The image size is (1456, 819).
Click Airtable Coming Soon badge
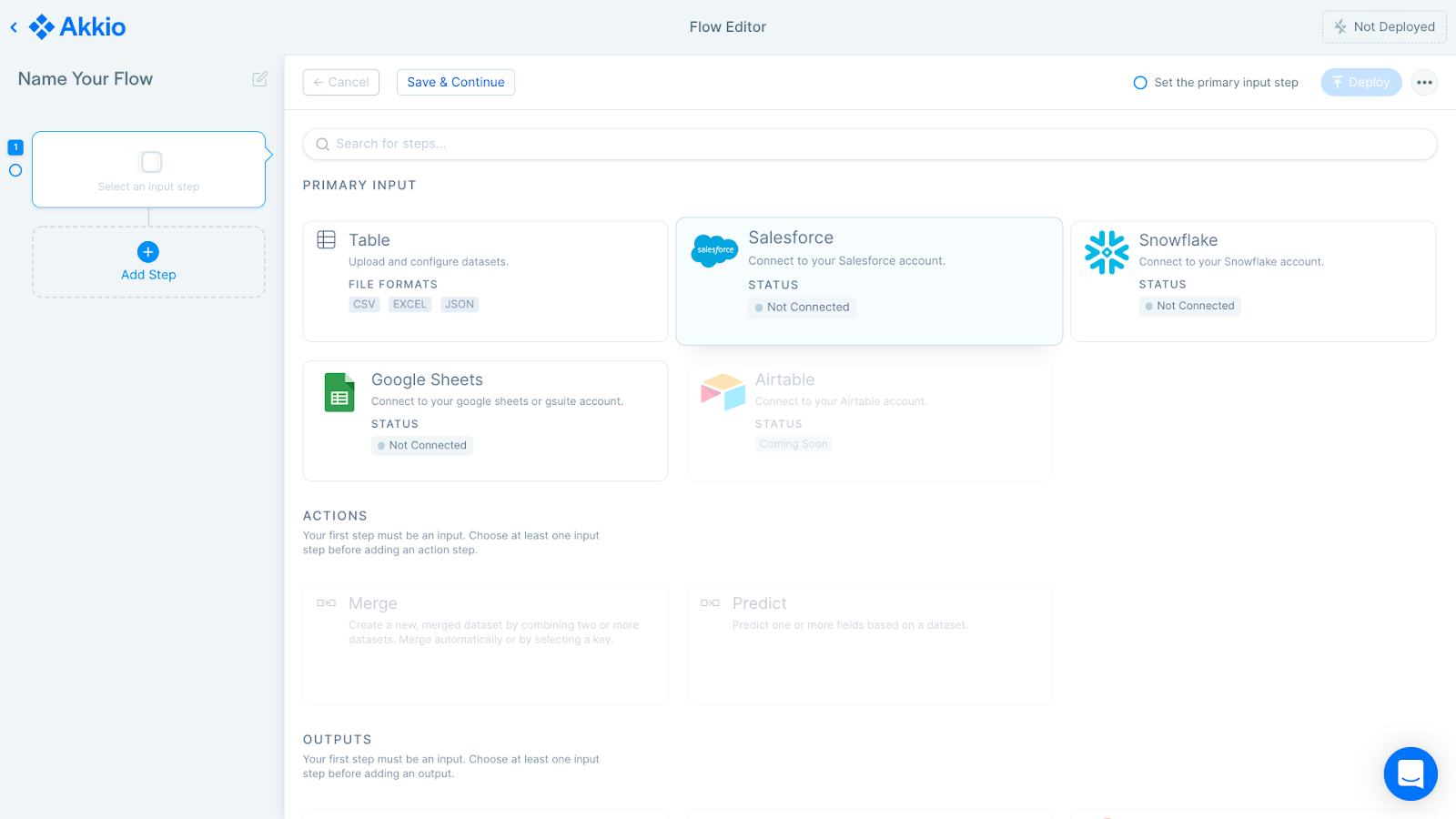tap(794, 444)
